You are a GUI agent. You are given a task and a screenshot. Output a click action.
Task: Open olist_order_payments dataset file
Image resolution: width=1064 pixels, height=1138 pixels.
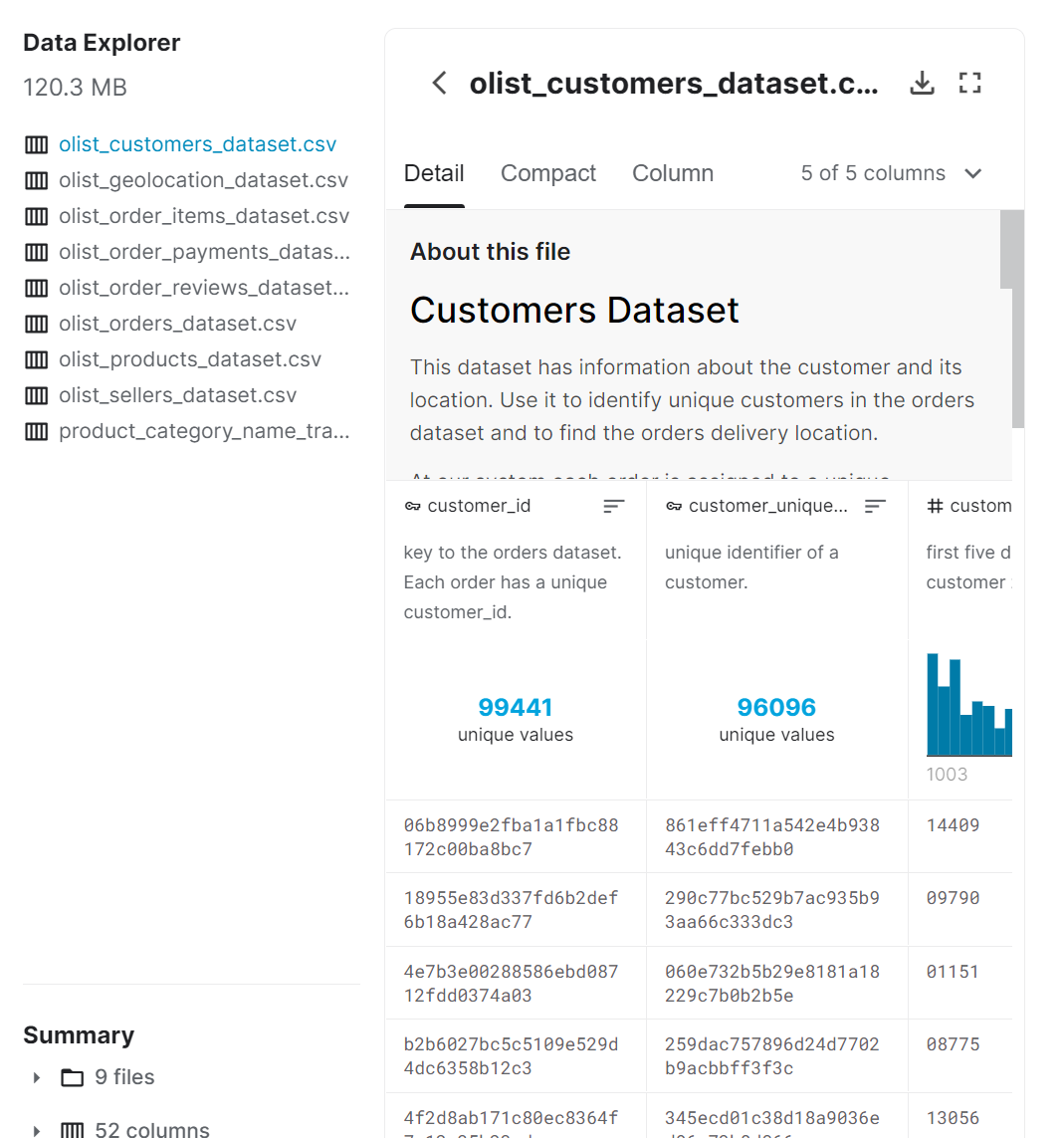pyautogui.click(x=204, y=252)
